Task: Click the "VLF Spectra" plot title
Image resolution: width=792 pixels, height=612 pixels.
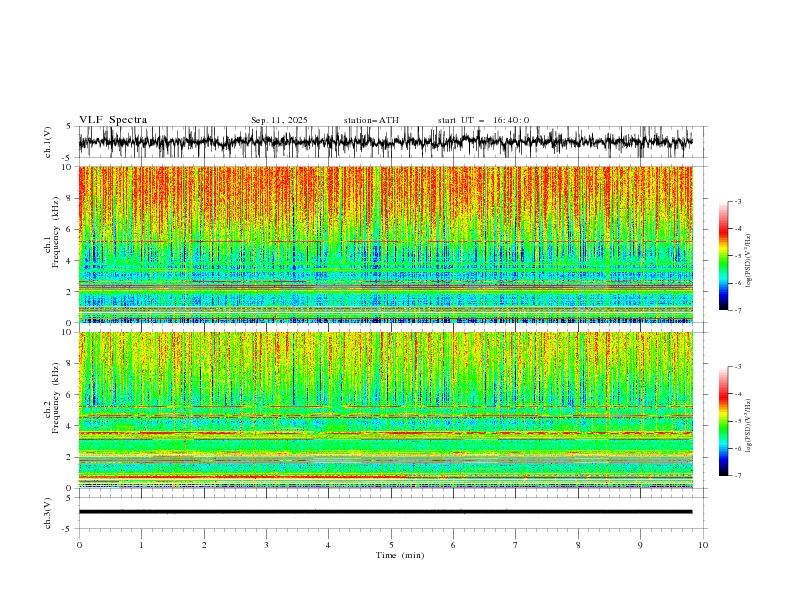Action: coord(113,120)
